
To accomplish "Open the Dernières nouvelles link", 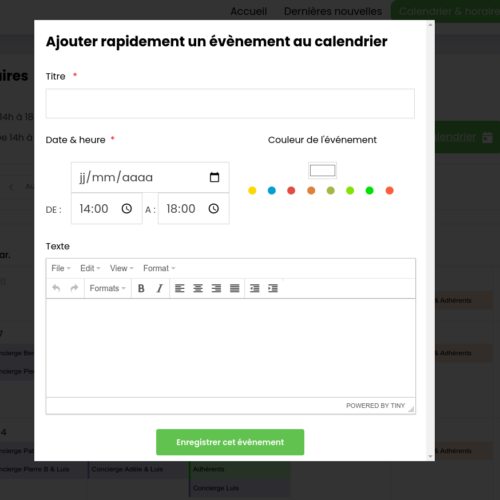I will pos(333,11).
